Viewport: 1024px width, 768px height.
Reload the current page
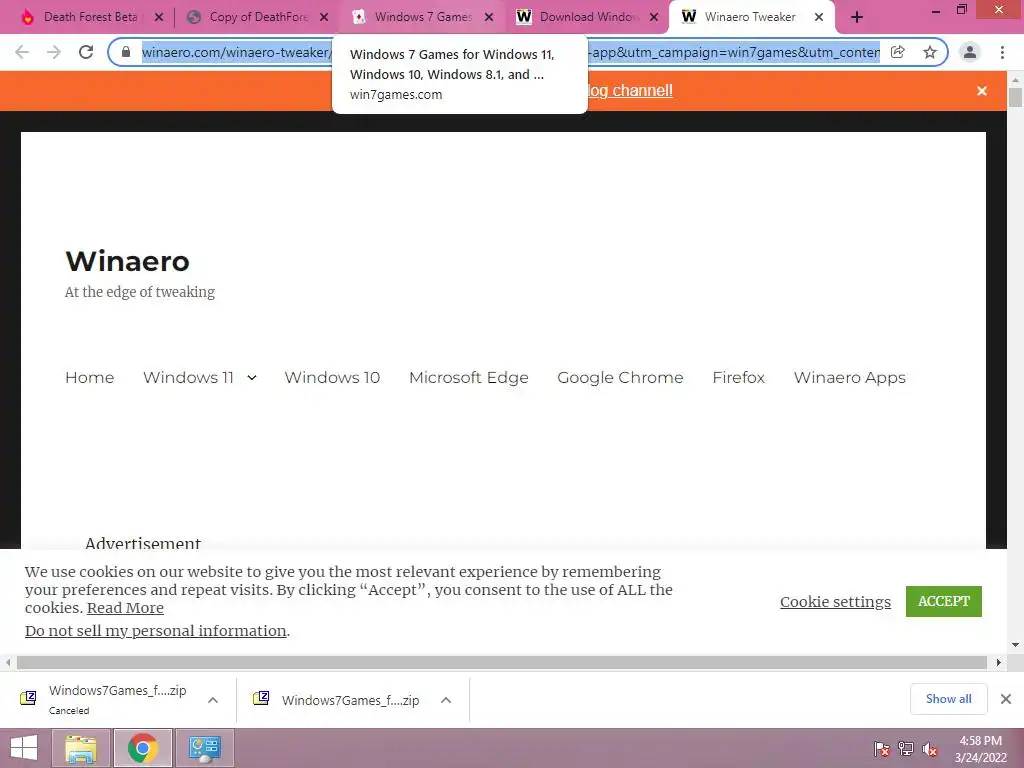coord(86,52)
